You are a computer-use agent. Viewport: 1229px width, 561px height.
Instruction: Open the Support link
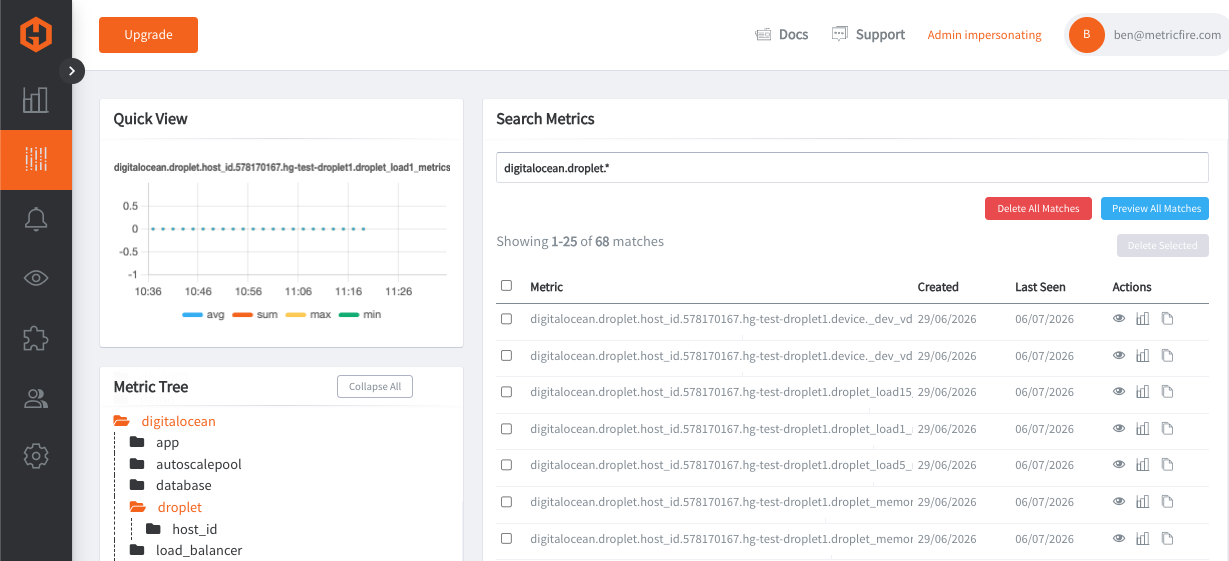coord(880,35)
